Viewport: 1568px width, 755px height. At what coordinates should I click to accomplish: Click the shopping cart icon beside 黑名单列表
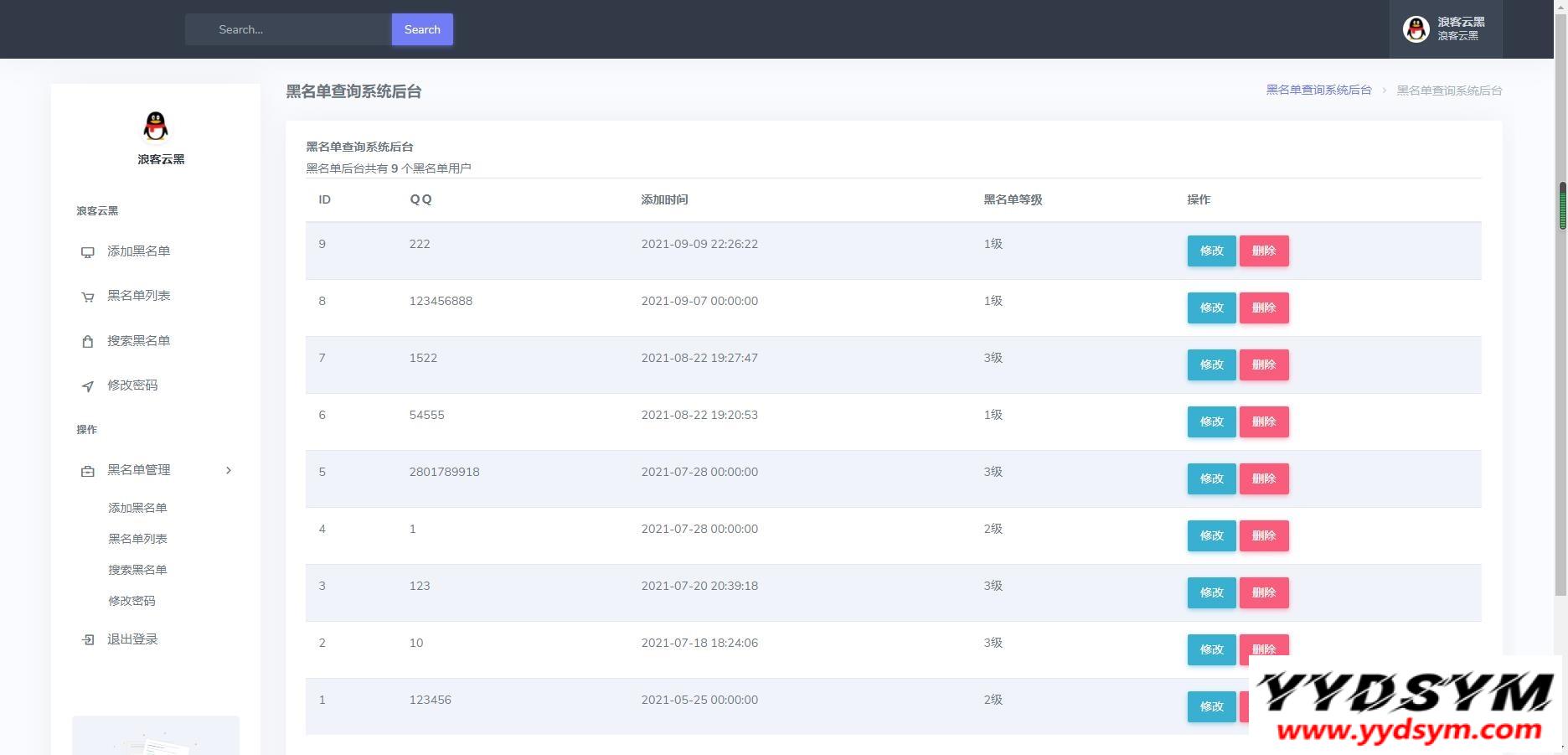point(87,297)
